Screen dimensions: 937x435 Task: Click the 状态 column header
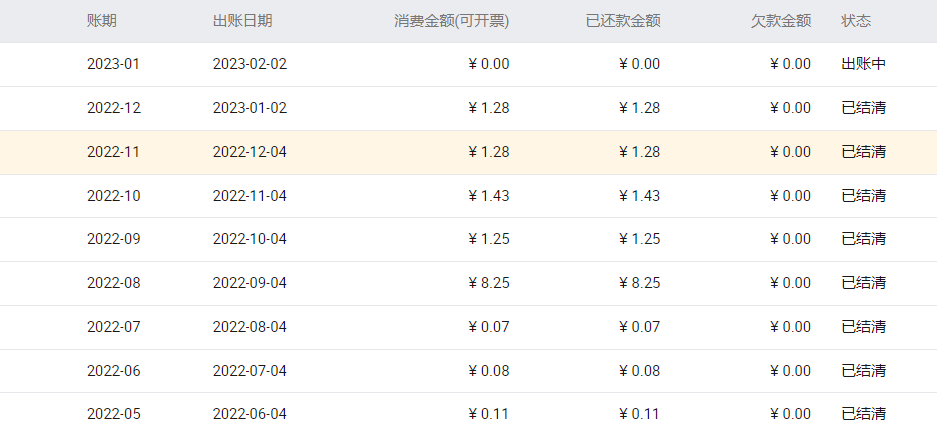[x=856, y=21]
